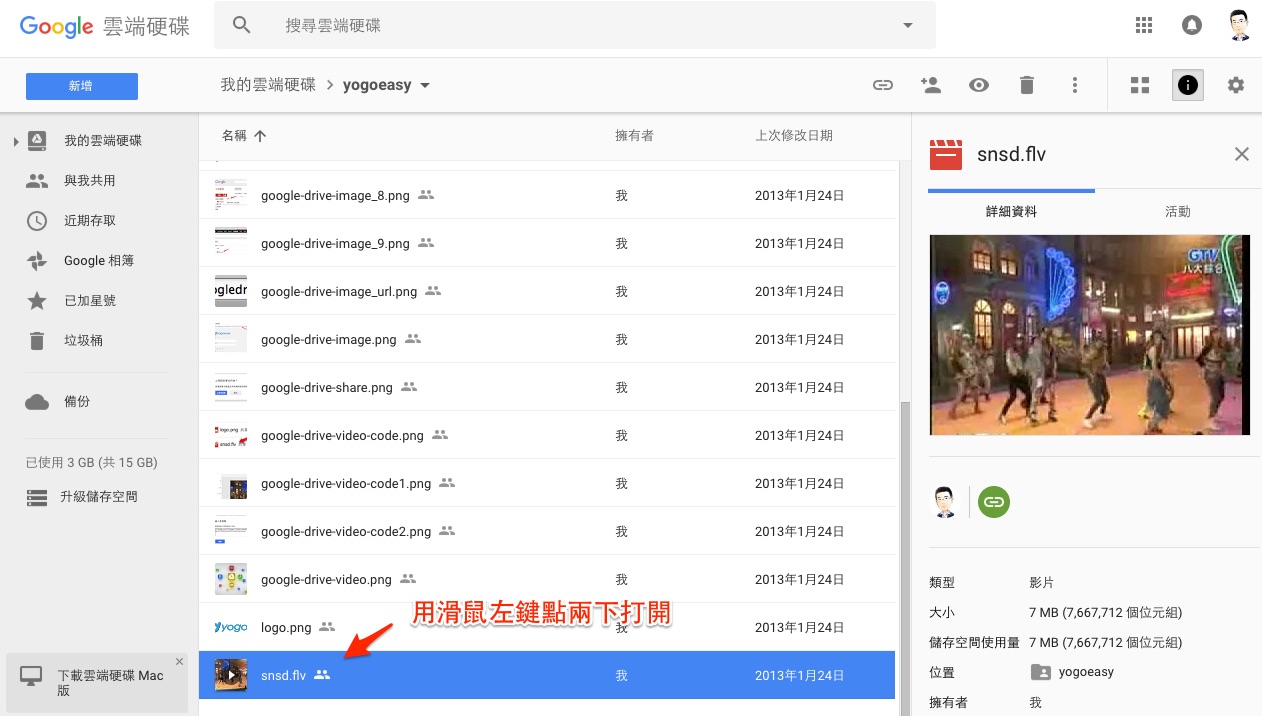Open the account avatar menu
The width and height of the screenshot is (1262, 716).
tap(1239, 26)
